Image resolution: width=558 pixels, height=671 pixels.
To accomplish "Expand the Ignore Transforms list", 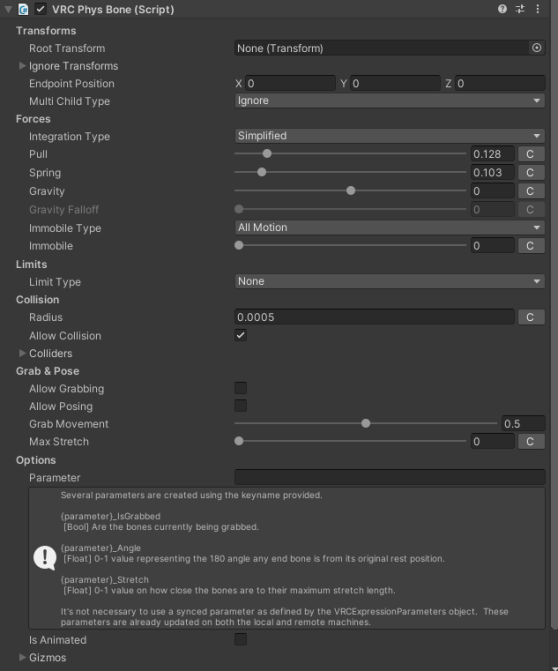I will pyautogui.click(x=22, y=66).
